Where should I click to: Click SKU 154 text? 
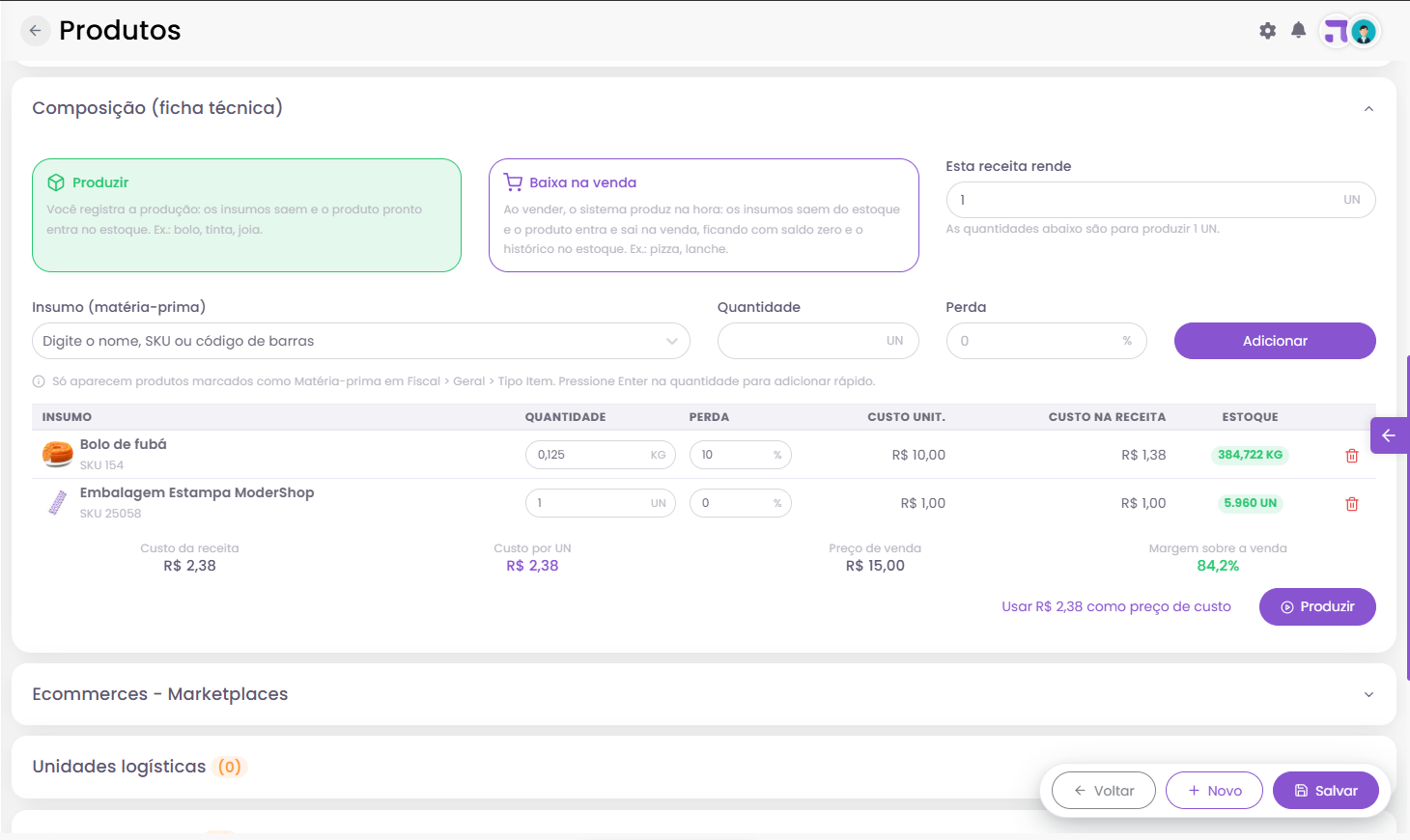click(101, 465)
